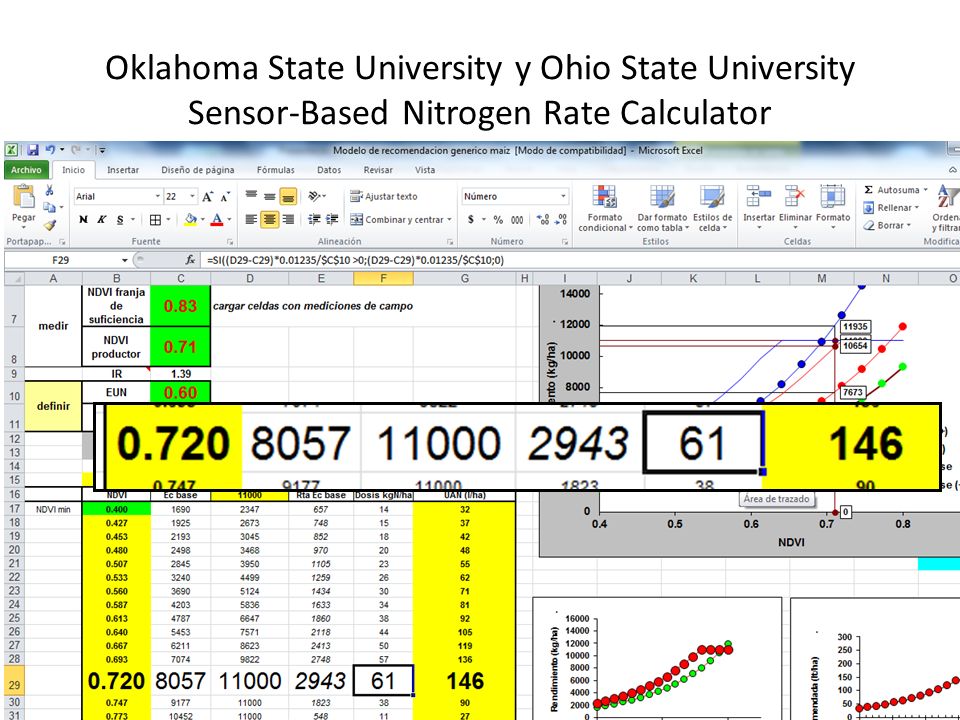Open Formato condicional menu
The width and height of the screenshot is (960, 720).
(604, 209)
